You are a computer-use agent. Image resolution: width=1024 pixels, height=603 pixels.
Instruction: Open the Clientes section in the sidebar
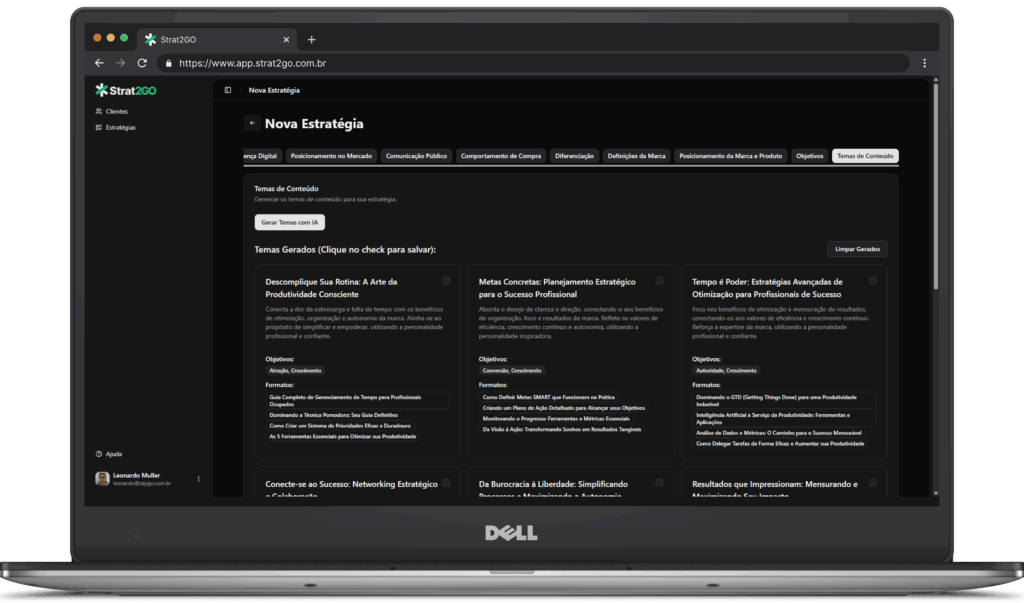[116, 112]
